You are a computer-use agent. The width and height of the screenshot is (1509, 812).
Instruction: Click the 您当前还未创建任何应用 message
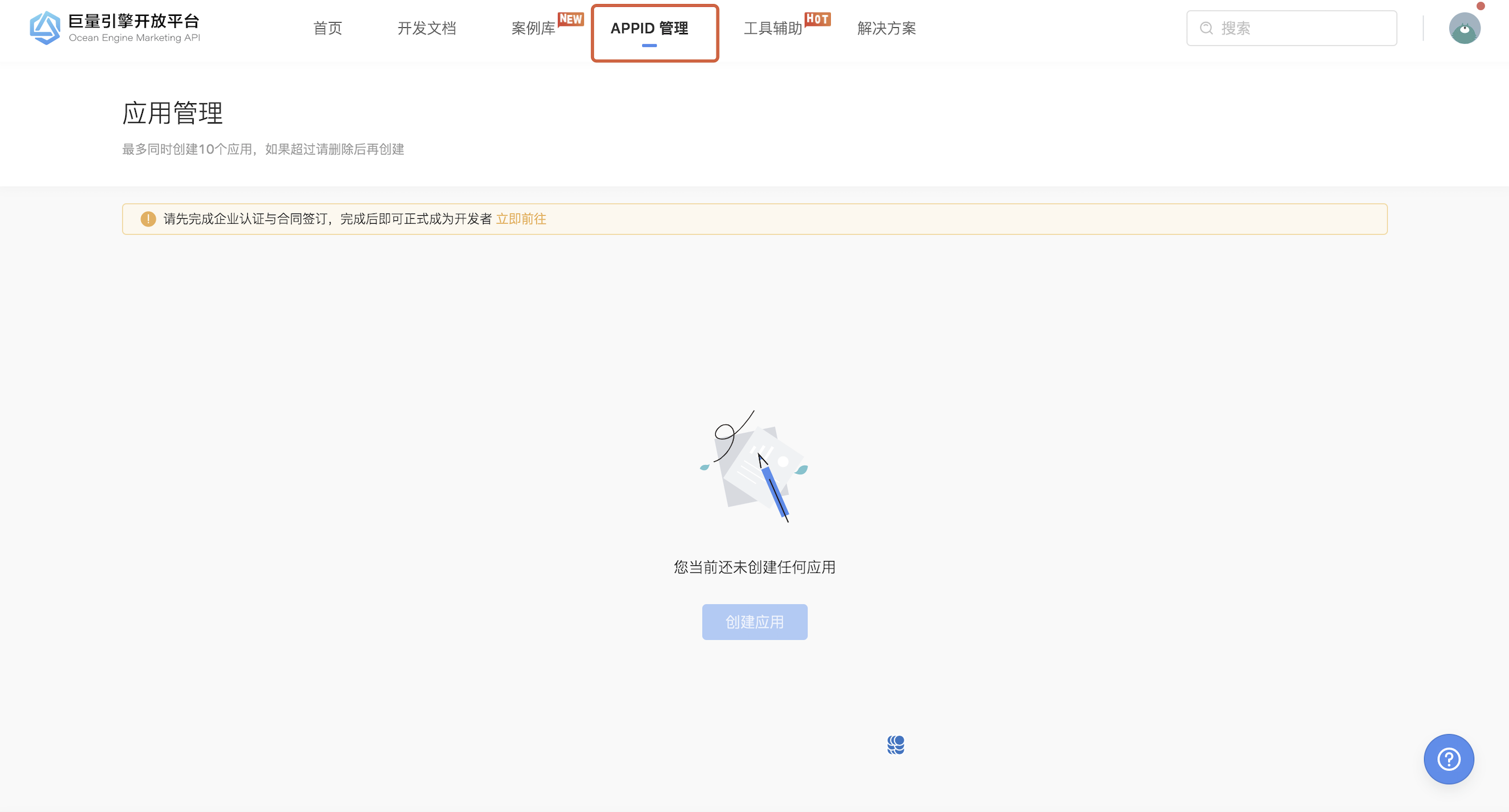[755, 567]
